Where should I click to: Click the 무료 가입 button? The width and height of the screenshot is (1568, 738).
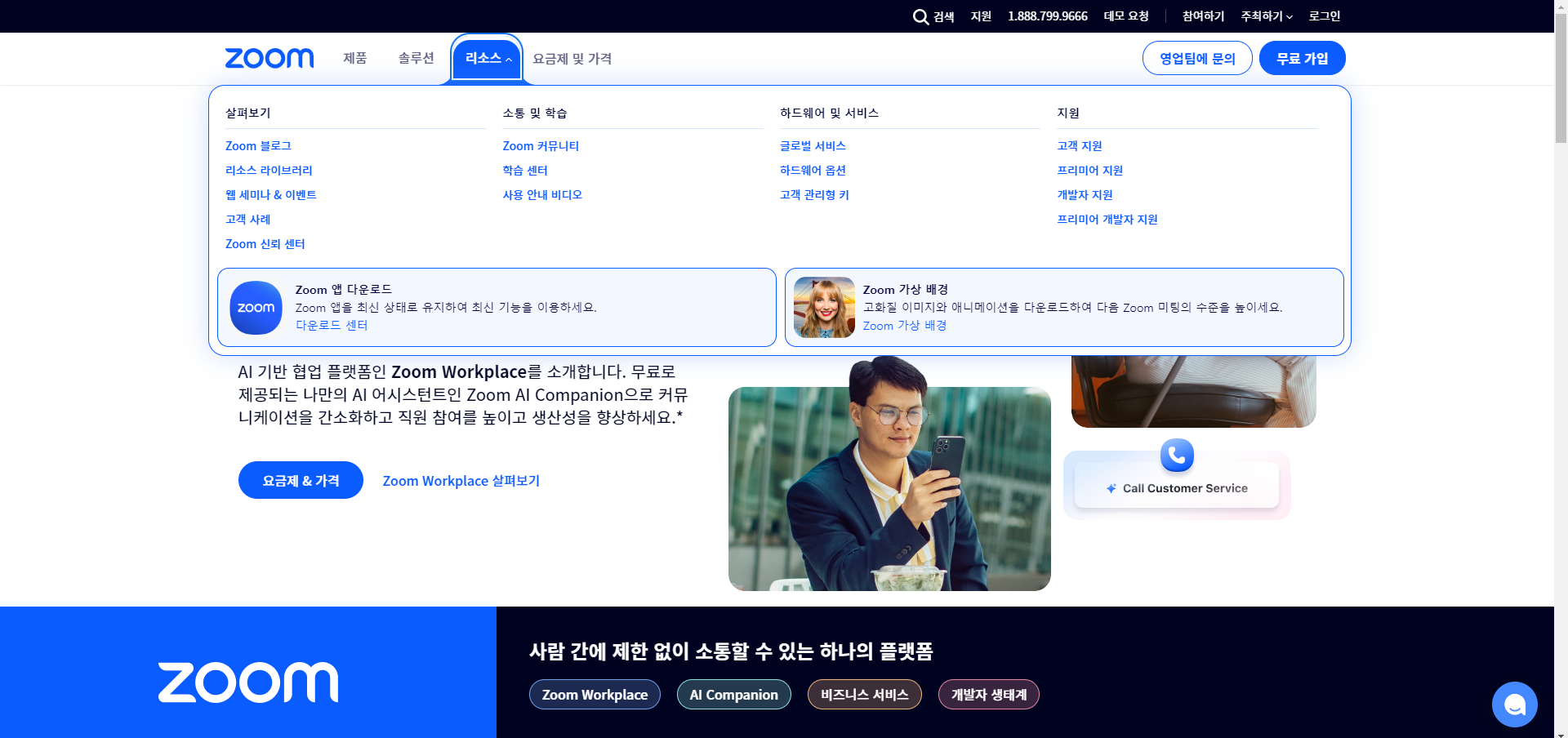pos(1302,58)
